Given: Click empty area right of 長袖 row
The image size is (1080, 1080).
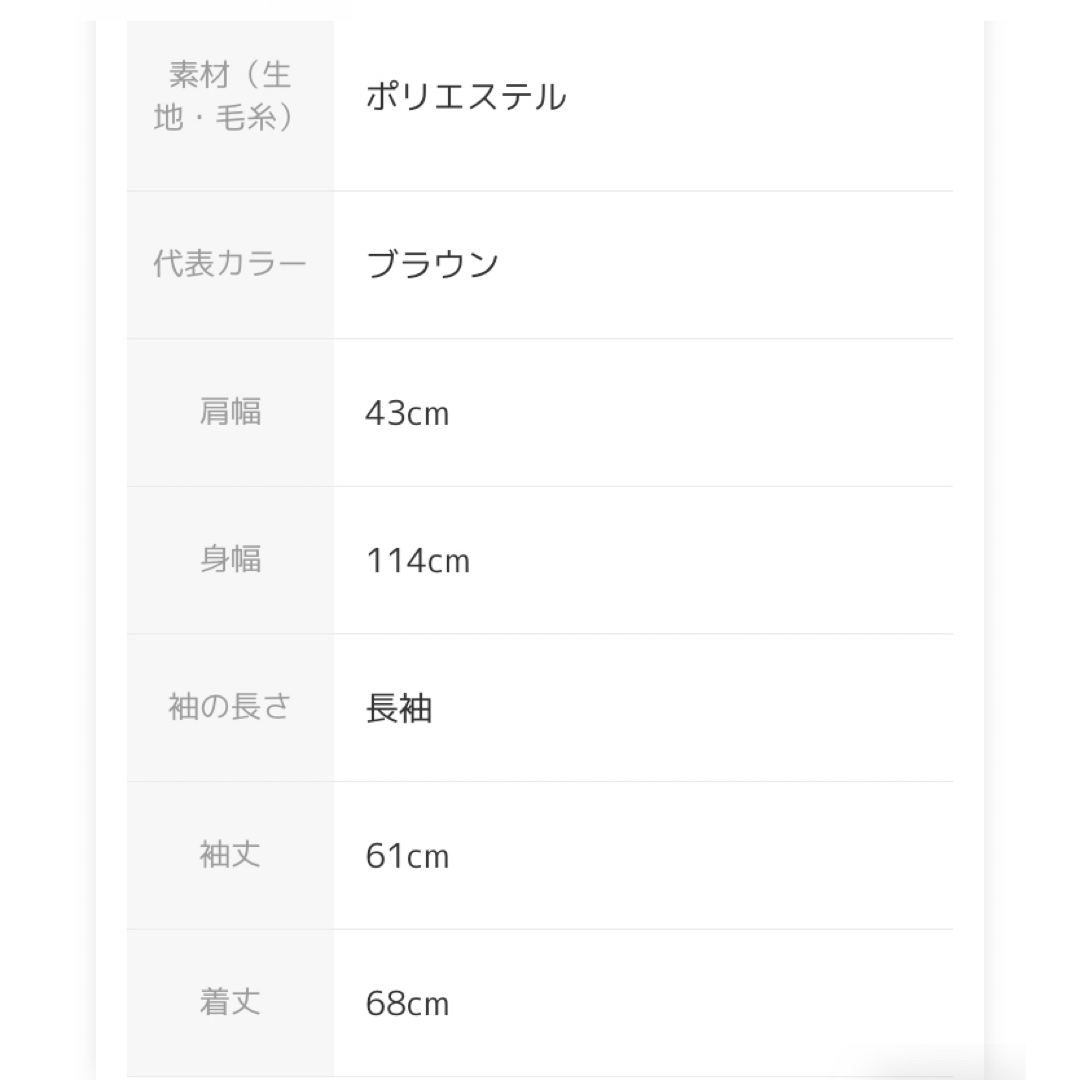Looking at the screenshot, I should click(x=693, y=707).
